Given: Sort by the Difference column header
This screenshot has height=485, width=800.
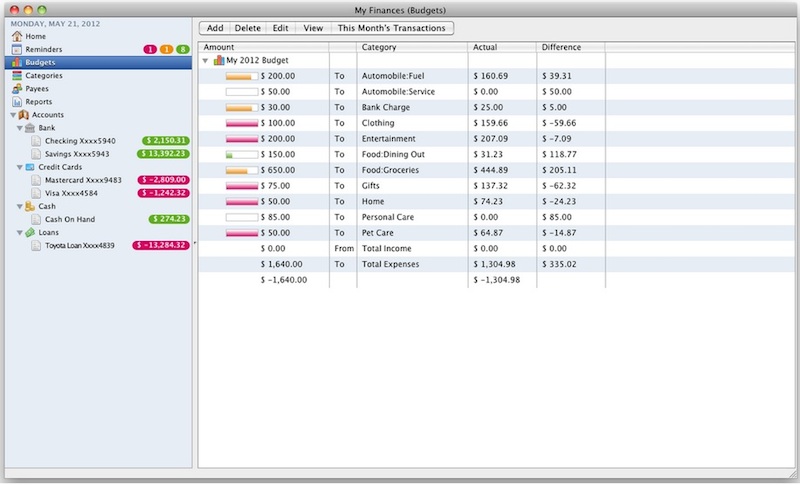Looking at the screenshot, I should [571, 47].
